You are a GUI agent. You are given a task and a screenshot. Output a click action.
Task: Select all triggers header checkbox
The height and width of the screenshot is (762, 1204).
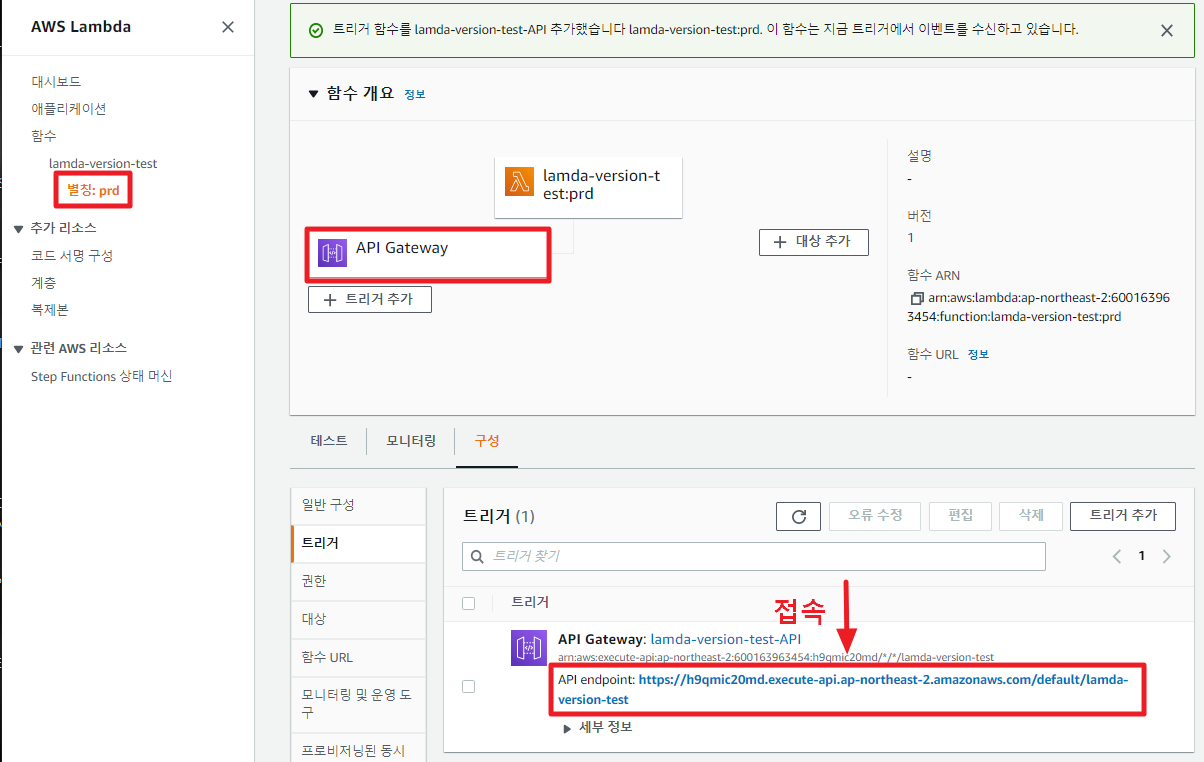tap(469, 603)
